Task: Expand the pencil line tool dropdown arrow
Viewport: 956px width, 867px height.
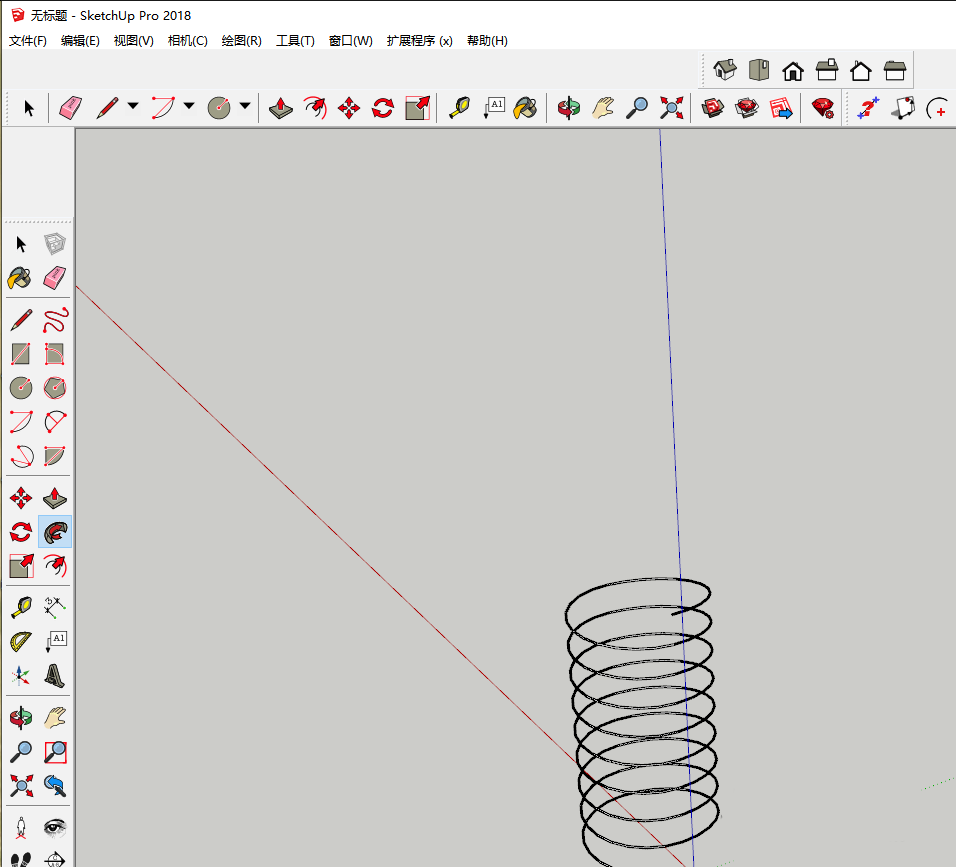Action: click(x=132, y=107)
